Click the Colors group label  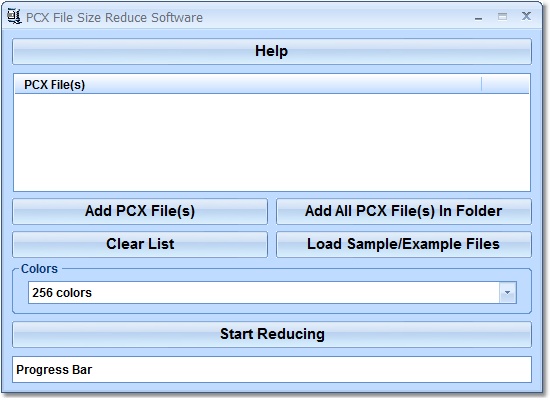39,269
